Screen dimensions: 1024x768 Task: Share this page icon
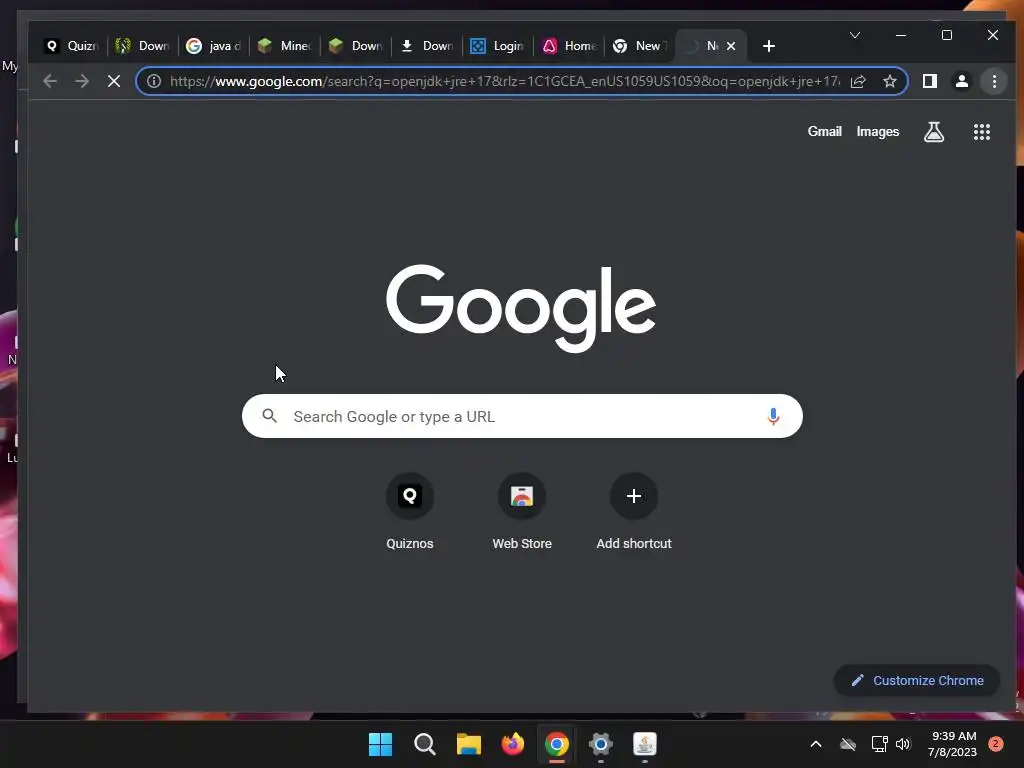pos(858,81)
